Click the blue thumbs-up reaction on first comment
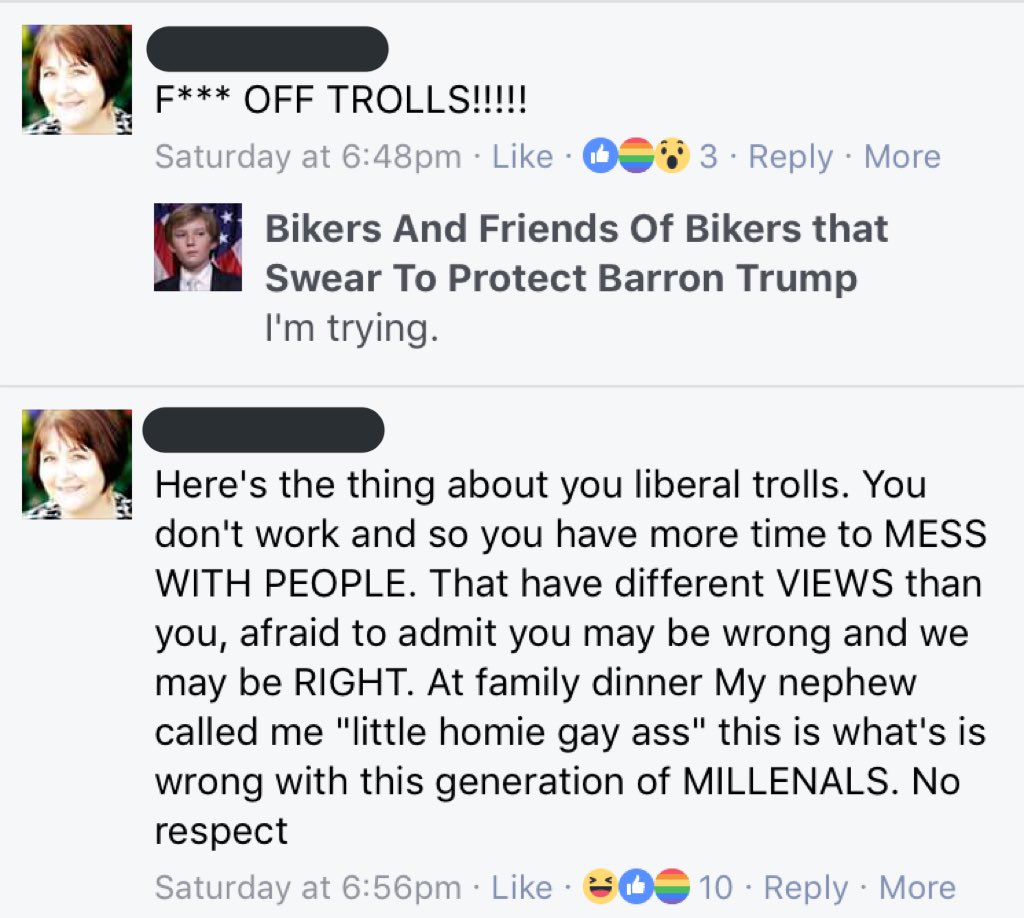This screenshot has height=918, width=1024. tap(600, 156)
